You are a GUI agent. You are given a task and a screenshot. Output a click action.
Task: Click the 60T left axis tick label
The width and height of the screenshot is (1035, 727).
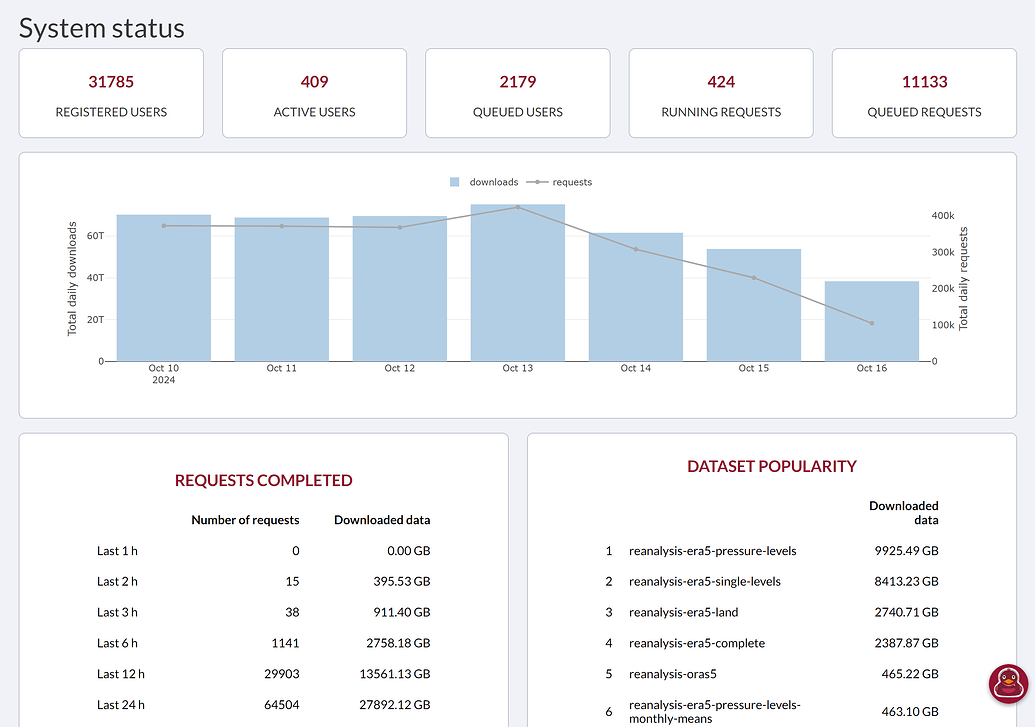coord(96,236)
